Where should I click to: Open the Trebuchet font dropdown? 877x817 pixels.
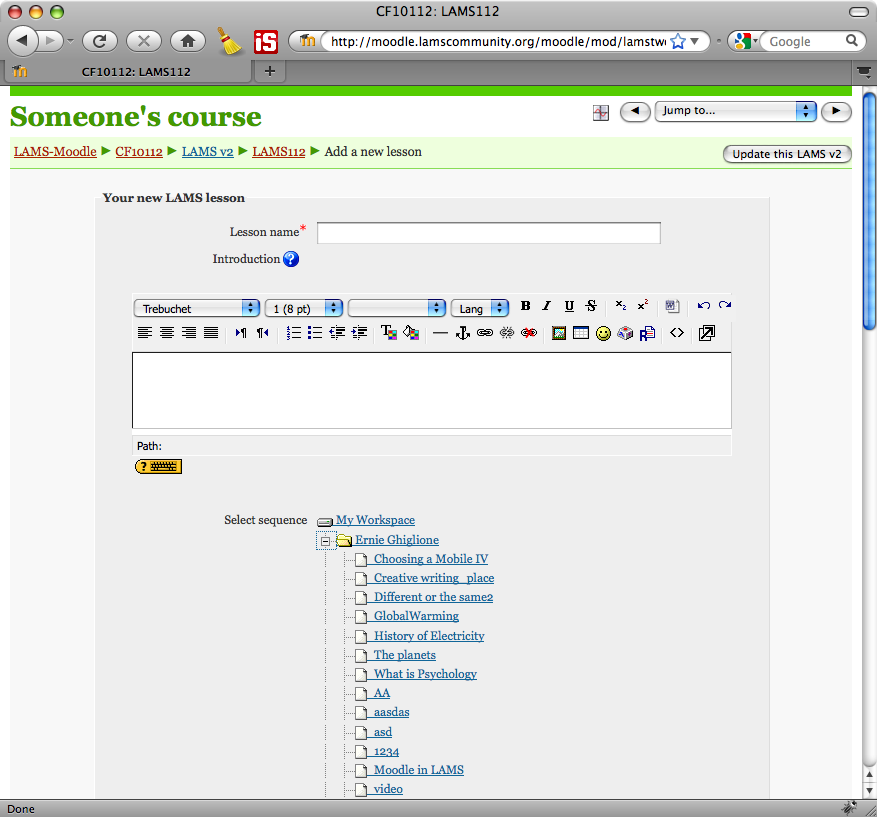click(197, 309)
